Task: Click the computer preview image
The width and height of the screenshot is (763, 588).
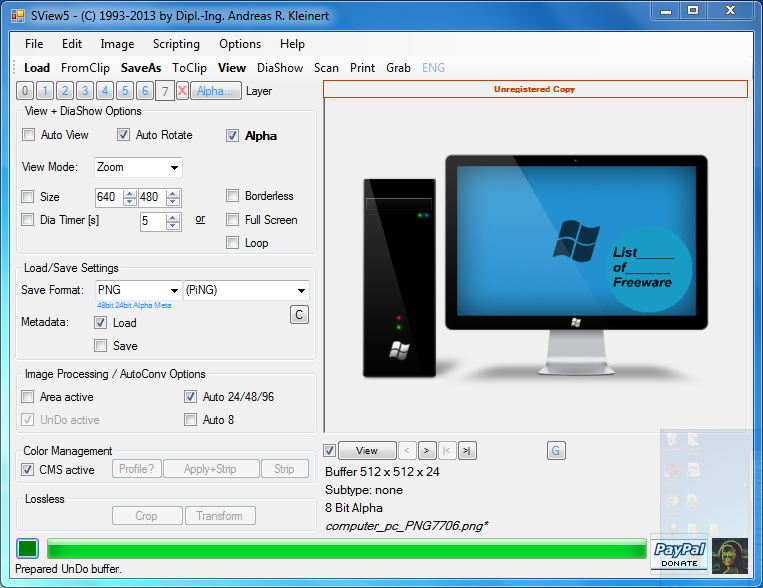Action: (x=535, y=266)
